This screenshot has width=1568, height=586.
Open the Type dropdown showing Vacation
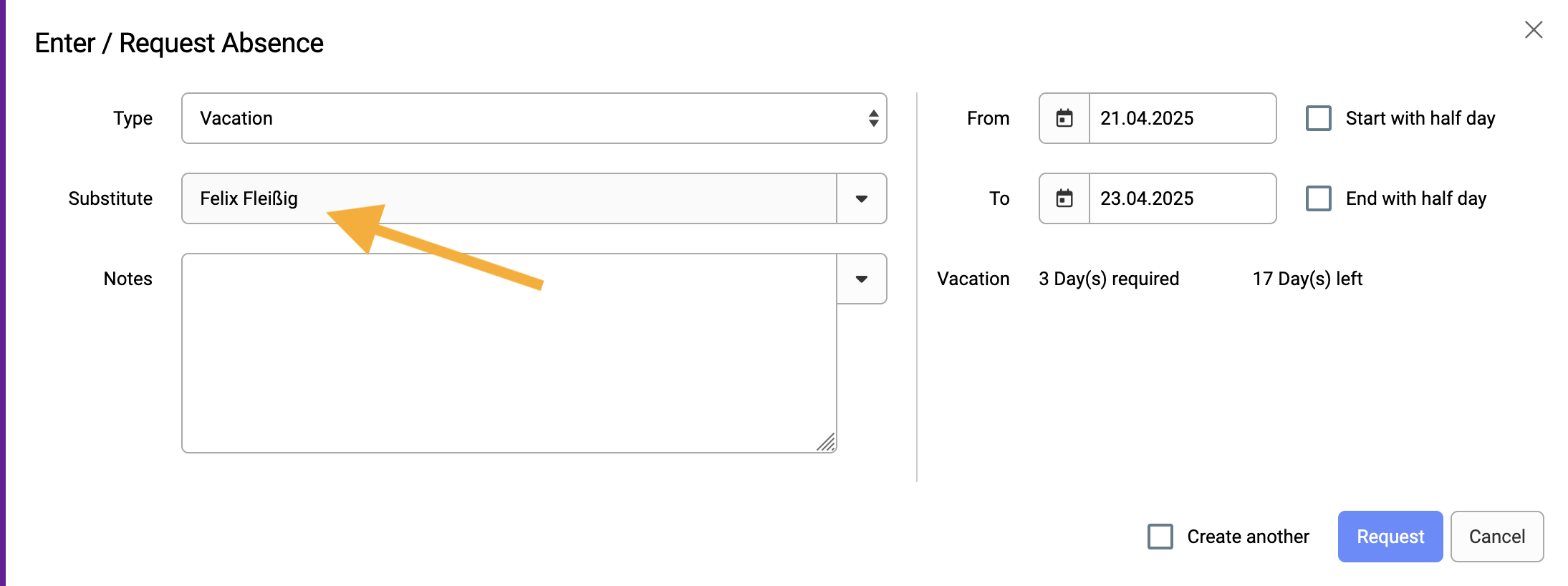(x=534, y=118)
